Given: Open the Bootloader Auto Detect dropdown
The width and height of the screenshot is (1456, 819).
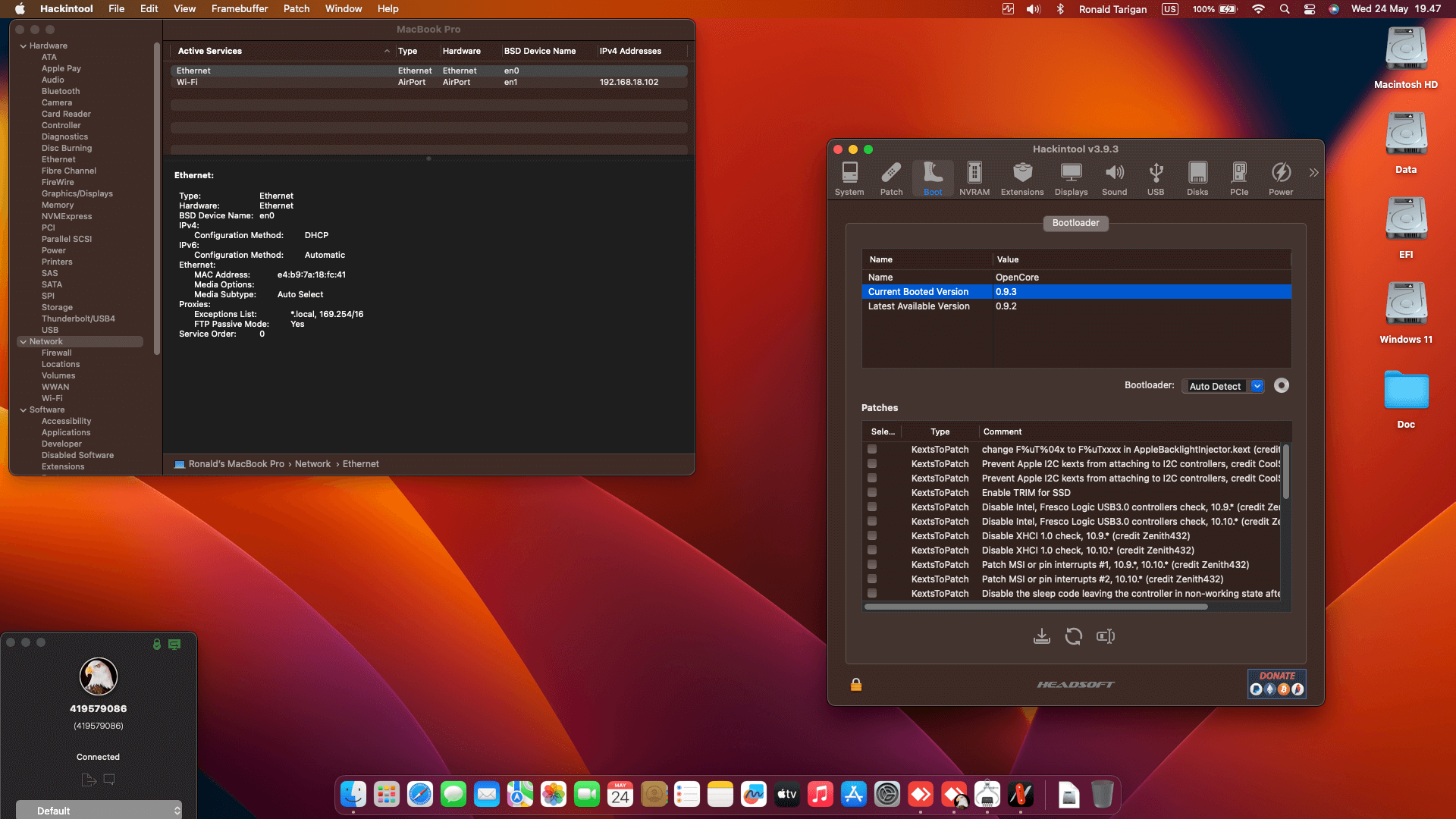Looking at the screenshot, I should pyautogui.click(x=1222, y=386).
